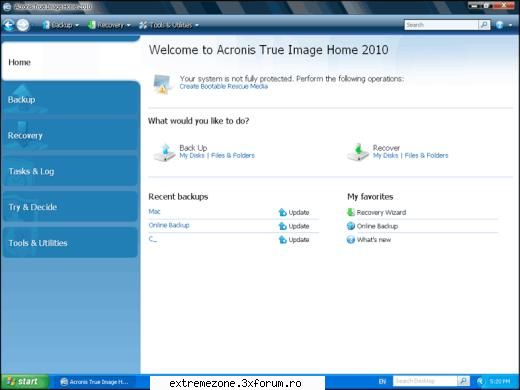This screenshot has height=390, width=520.
Task: Expand the Backup menu dropdown arrow
Action: click(77, 25)
